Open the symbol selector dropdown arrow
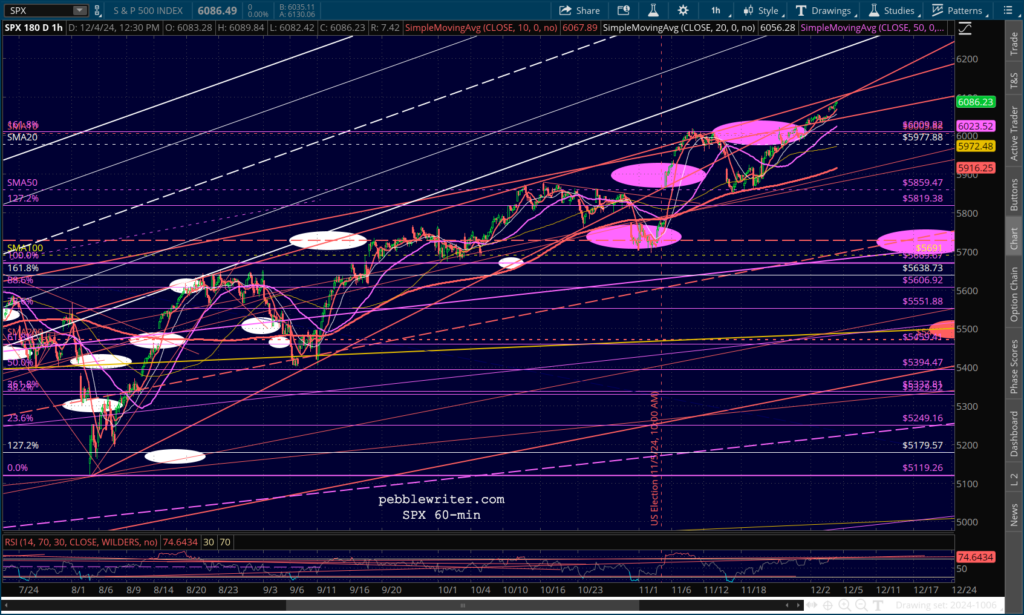This screenshot has width=1024, height=615. (x=79, y=10)
